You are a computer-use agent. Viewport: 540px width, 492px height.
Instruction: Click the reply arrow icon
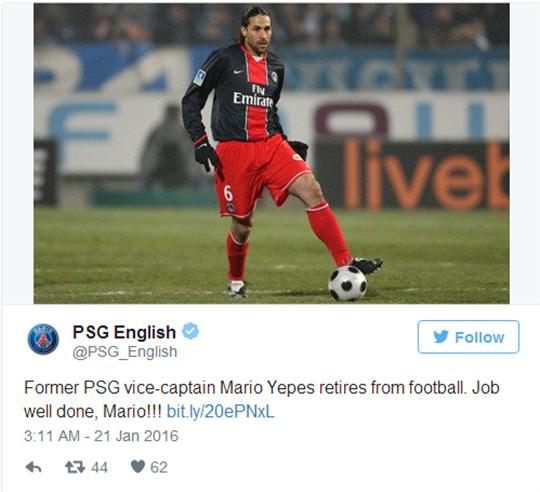(x=33, y=467)
